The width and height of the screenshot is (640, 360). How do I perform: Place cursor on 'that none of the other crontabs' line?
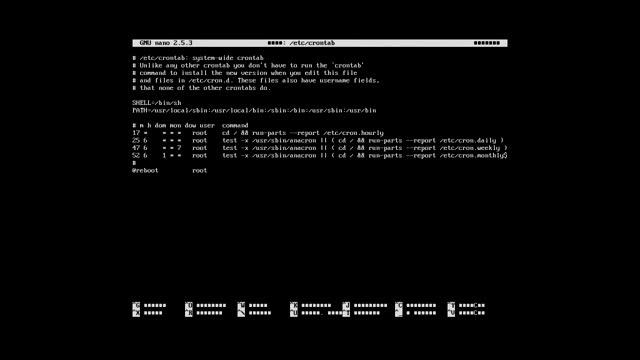202,88
